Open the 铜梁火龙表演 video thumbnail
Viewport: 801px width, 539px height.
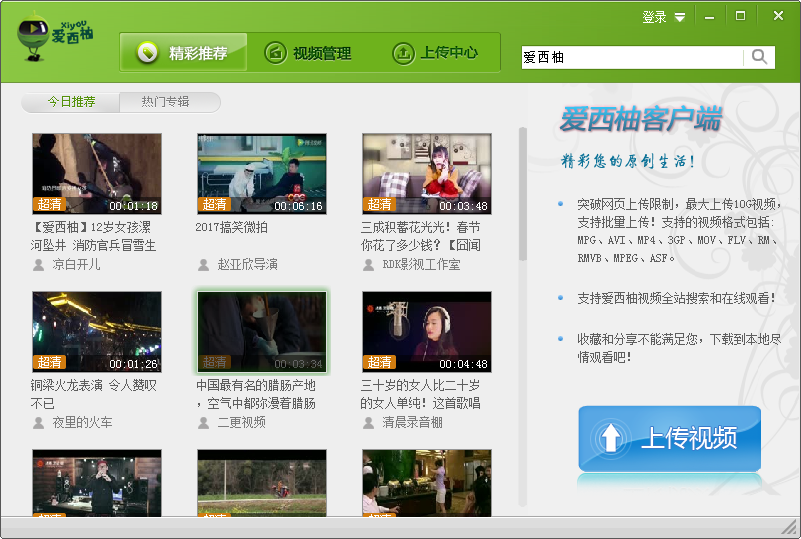(97, 332)
